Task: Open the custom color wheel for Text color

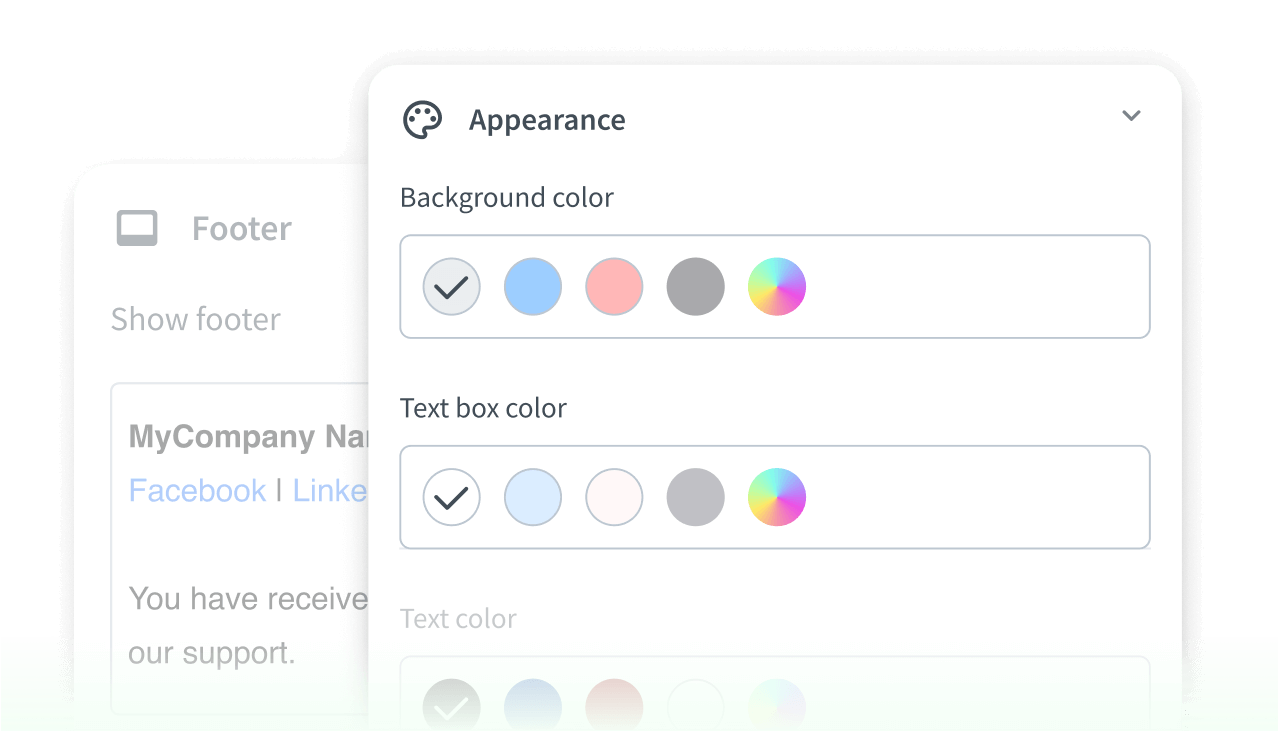Action: click(x=777, y=707)
